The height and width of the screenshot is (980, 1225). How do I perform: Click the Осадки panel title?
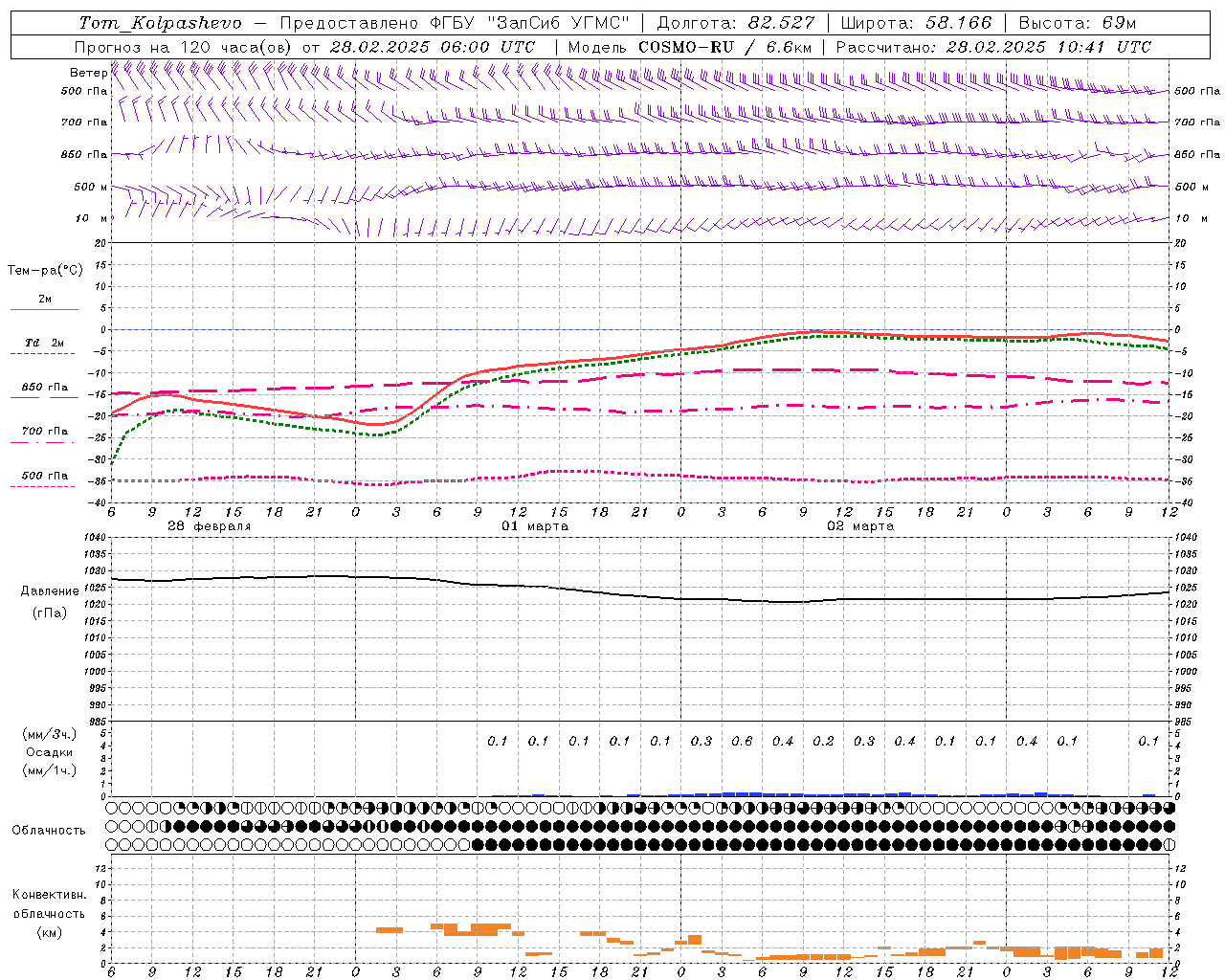click(x=50, y=752)
